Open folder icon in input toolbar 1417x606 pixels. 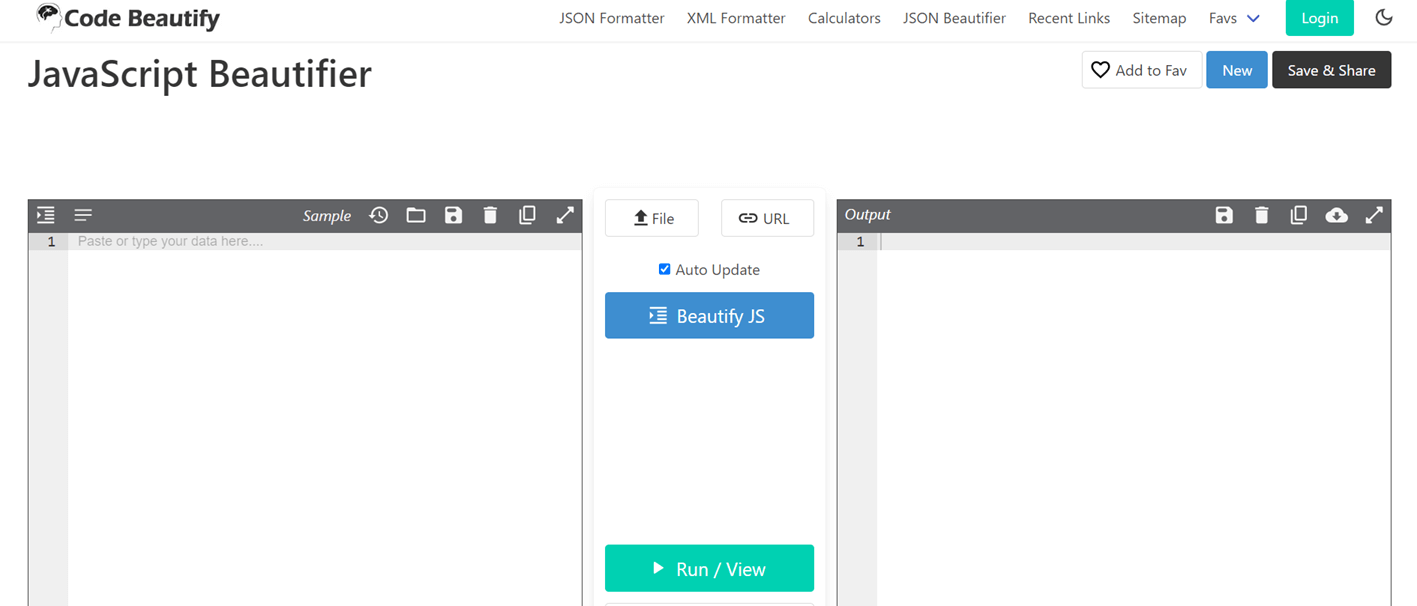point(416,215)
